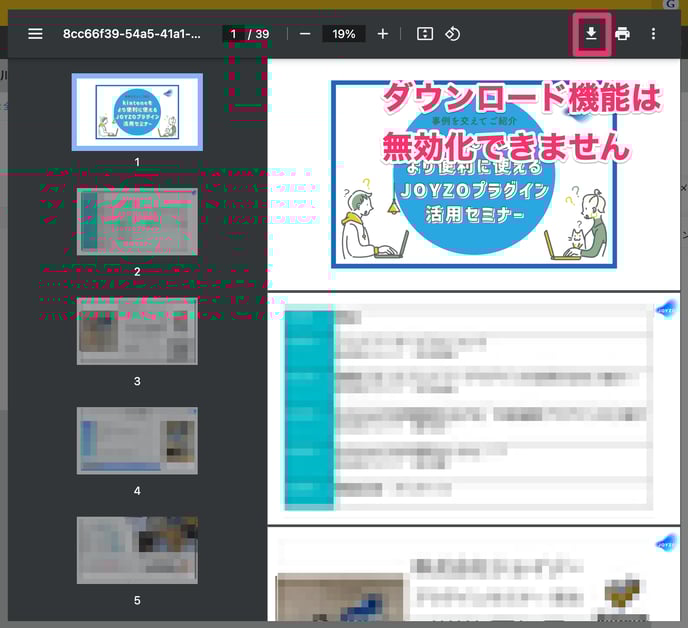Image resolution: width=688 pixels, height=628 pixels.
Task: Click the file name 8cc66f39-54a5-41a1-...
Action: [x=132, y=34]
